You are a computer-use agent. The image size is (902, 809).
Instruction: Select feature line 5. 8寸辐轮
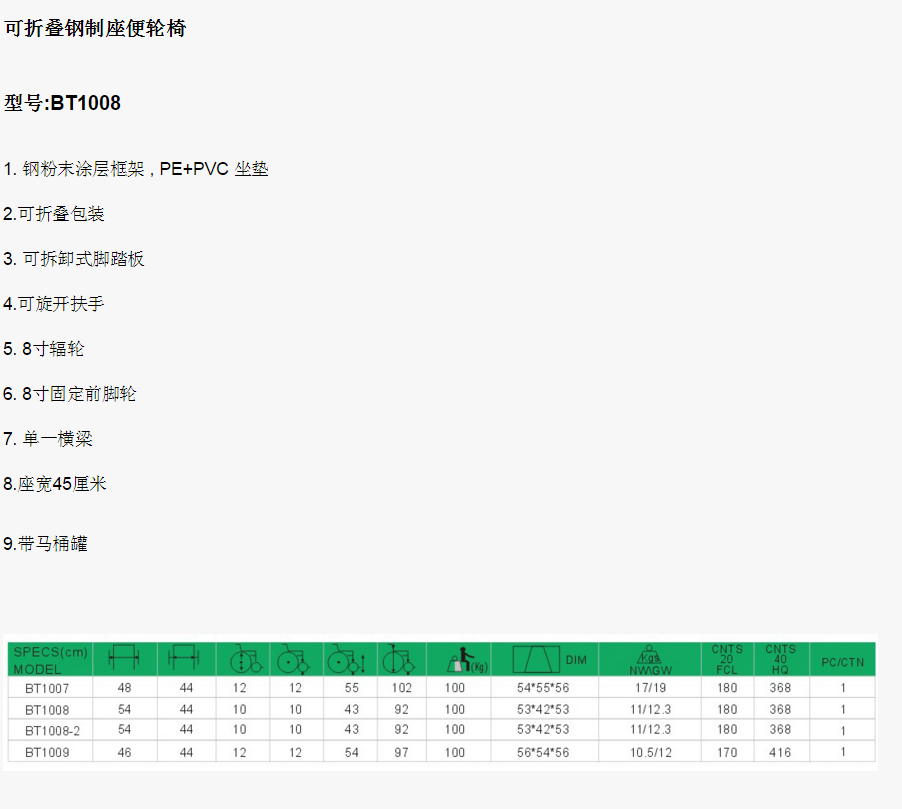[x=44, y=349]
